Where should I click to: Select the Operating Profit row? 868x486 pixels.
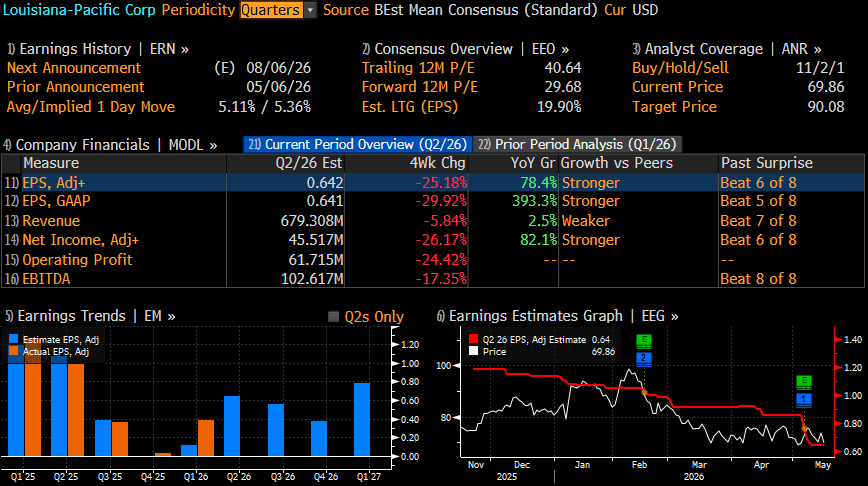click(x=433, y=260)
